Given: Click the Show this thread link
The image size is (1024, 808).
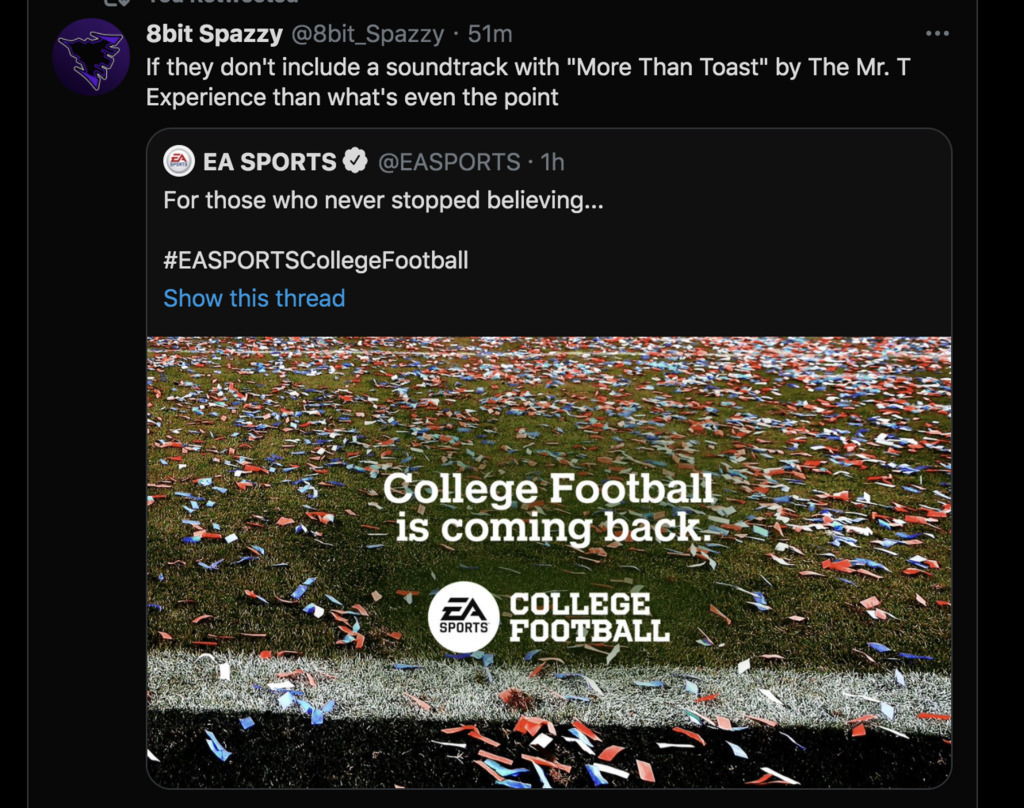Looking at the screenshot, I should pos(254,298).
